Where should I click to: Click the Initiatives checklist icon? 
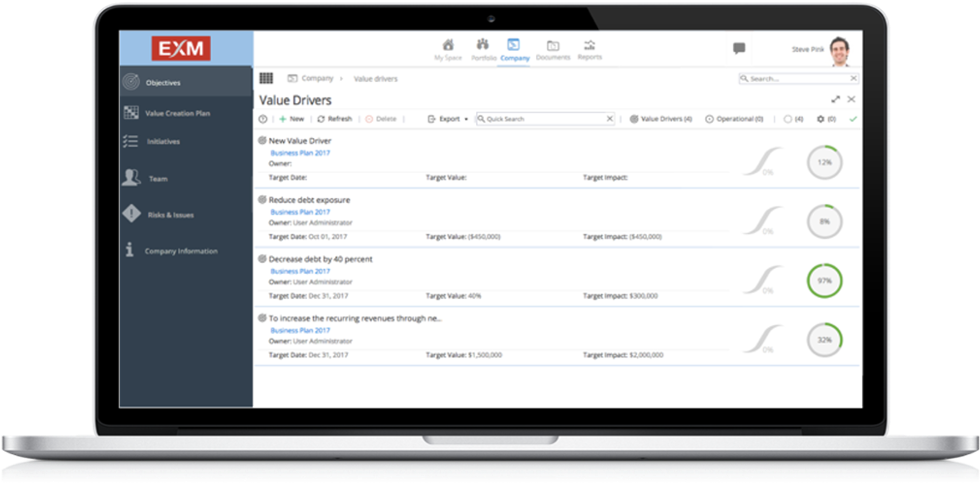click(x=131, y=141)
